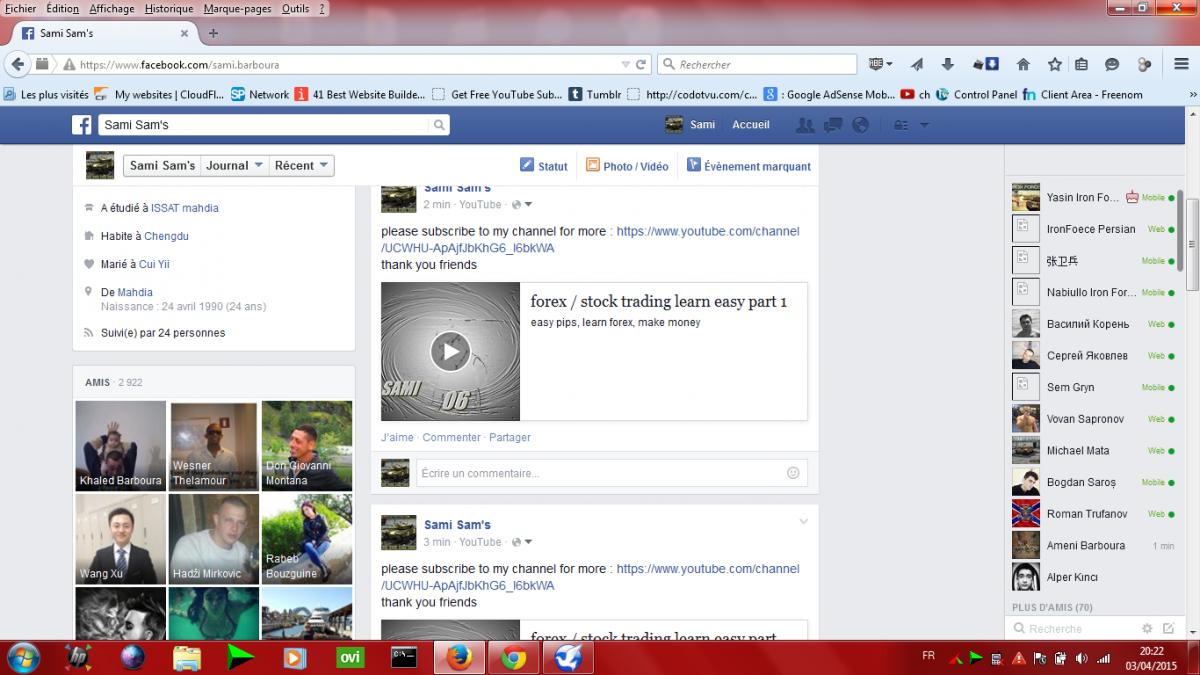Viewport: 1200px width, 675px height.
Task: Open chat with Michael Mata
Action: pos(1091,450)
